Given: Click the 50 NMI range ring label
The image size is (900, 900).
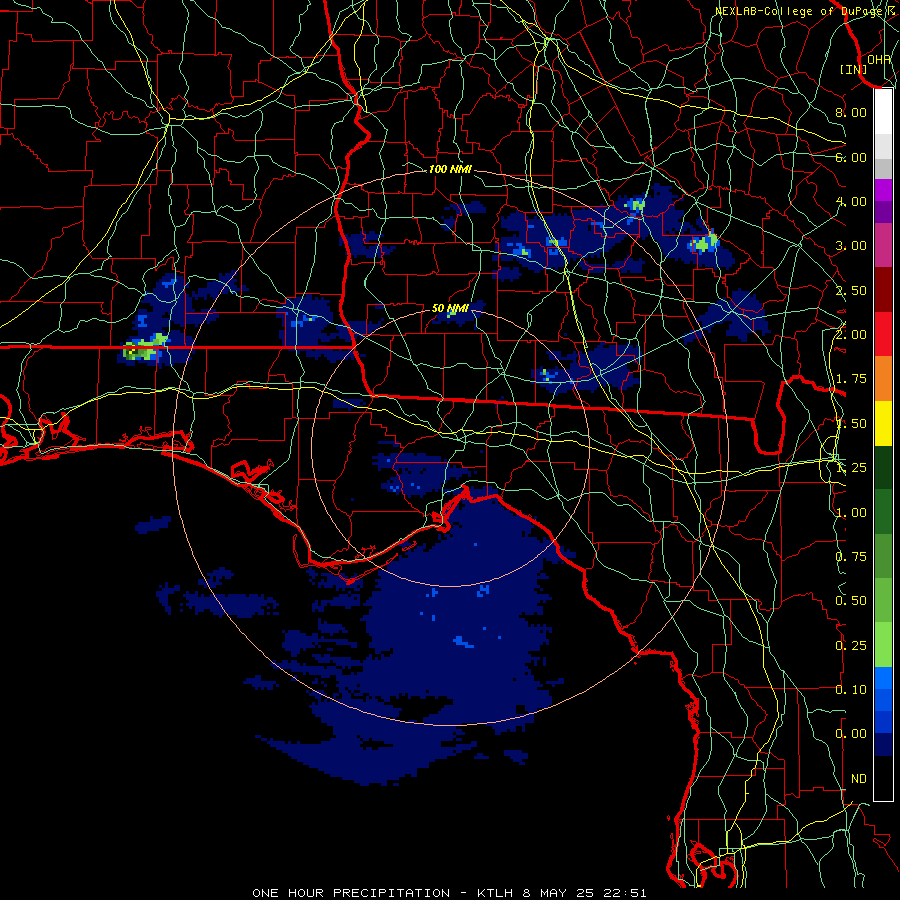Looking at the screenshot, I should (450, 308).
